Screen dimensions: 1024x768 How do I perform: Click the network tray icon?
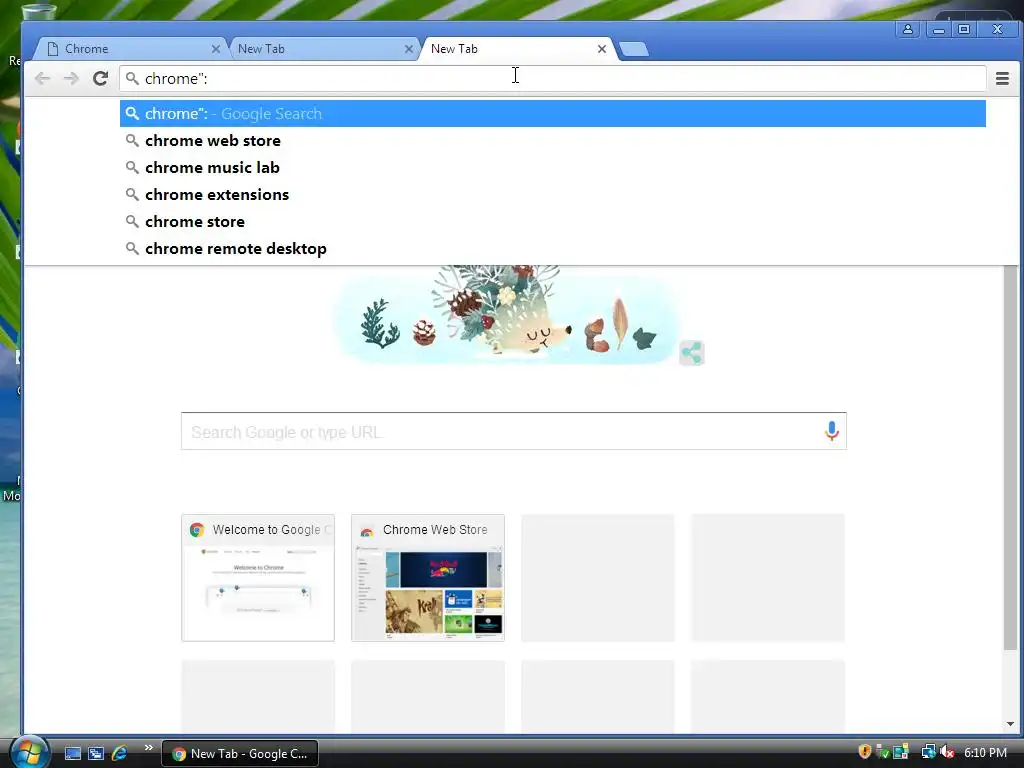pyautogui.click(x=927, y=752)
